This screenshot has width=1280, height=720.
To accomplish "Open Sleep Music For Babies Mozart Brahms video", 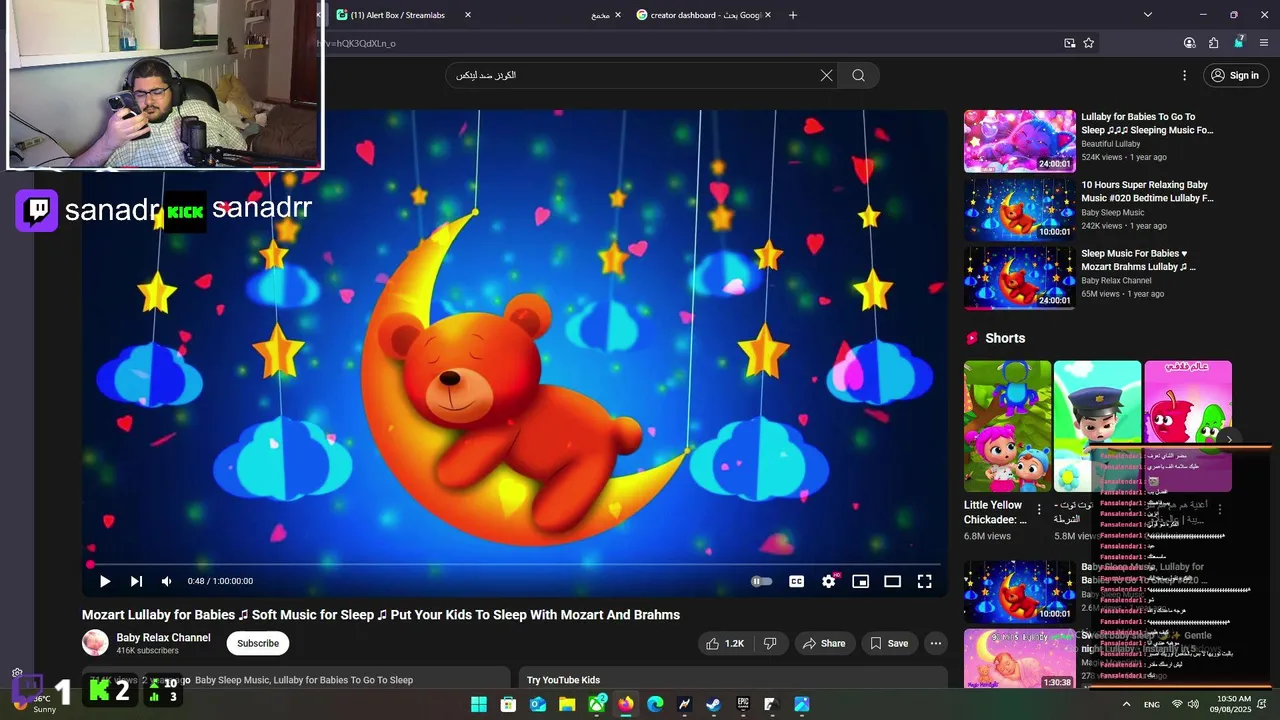I will [x=1019, y=277].
